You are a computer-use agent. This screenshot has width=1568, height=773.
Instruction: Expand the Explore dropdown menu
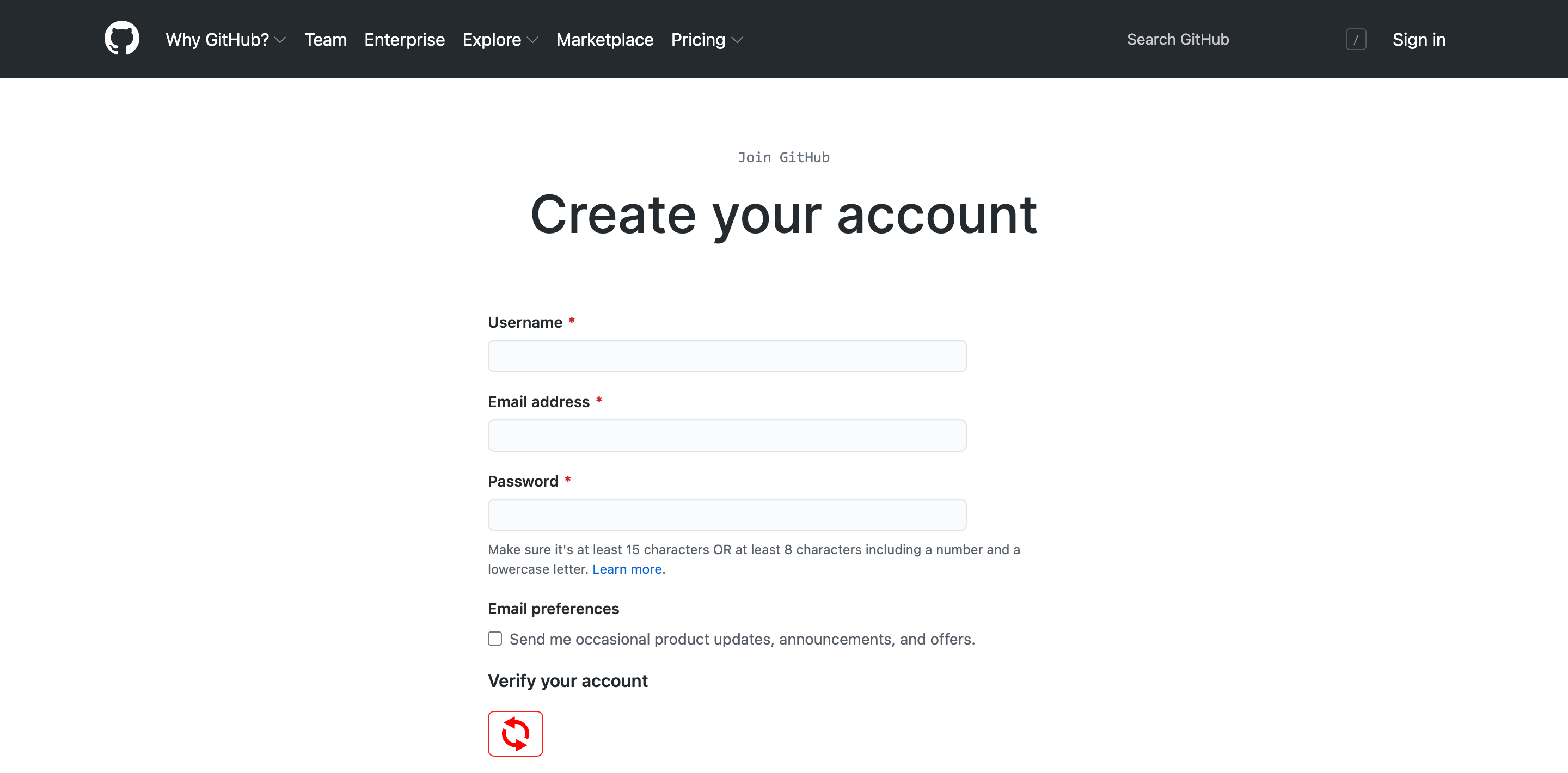click(x=500, y=40)
